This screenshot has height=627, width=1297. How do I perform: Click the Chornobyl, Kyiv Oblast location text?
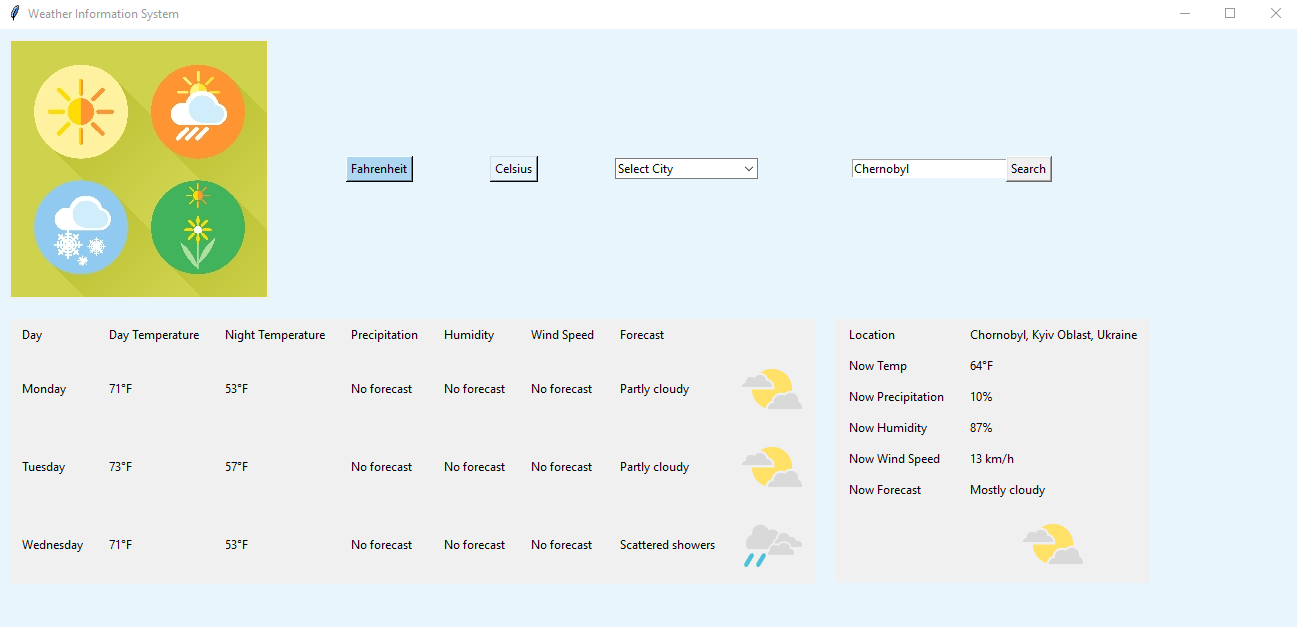click(1053, 335)
